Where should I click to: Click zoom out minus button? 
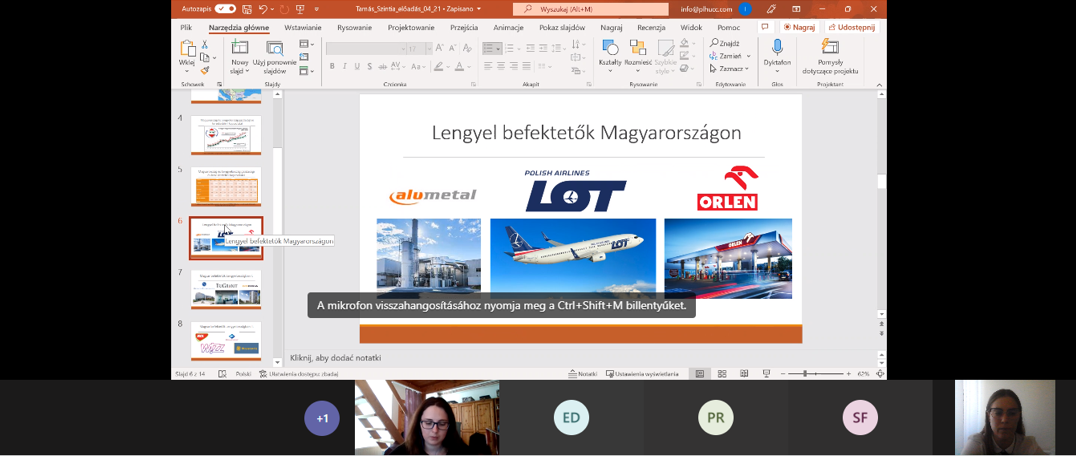pyautogui.click(x=782, y=374)
